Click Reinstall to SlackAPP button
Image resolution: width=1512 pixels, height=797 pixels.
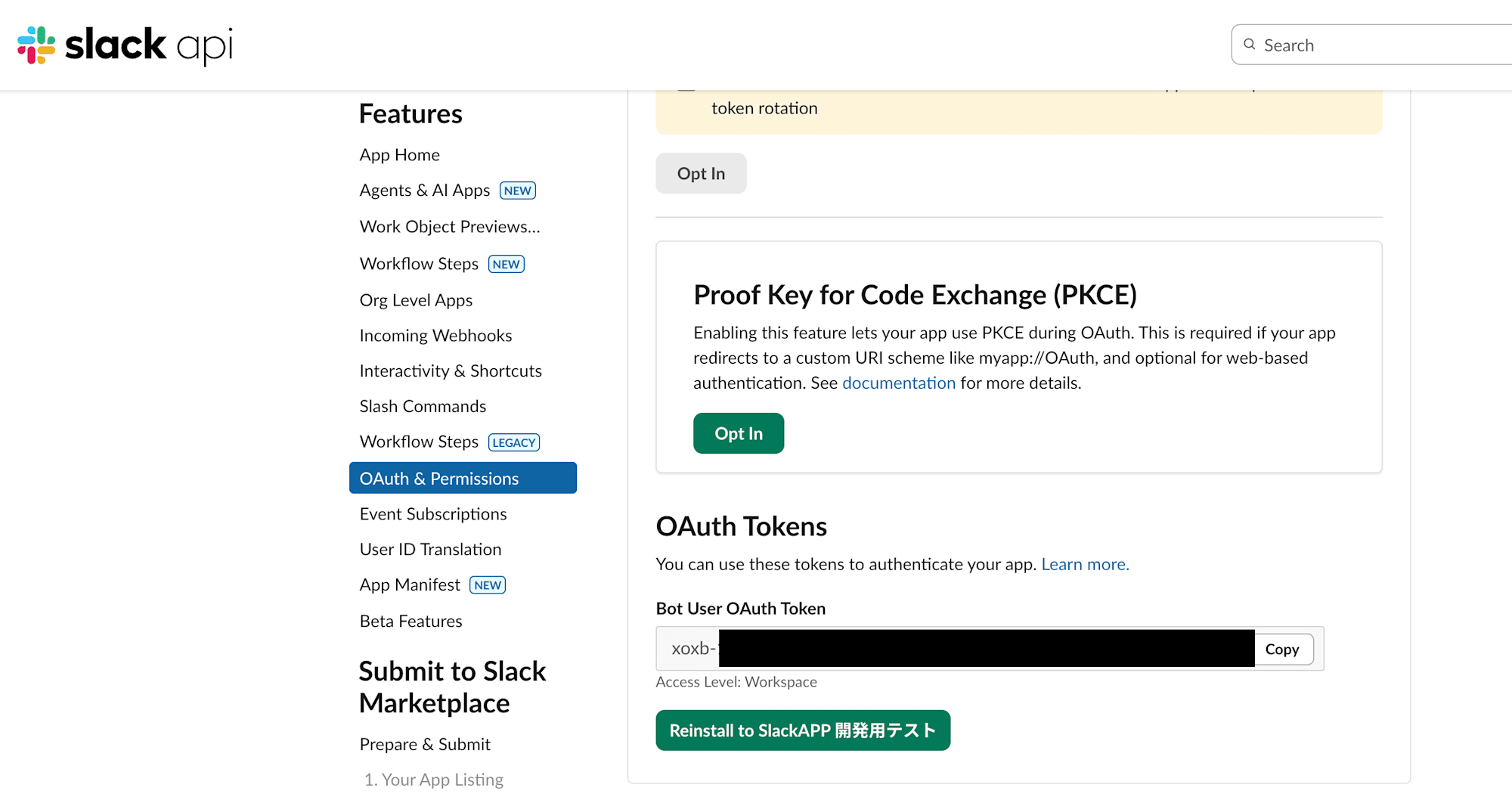pyautogui.click(x=802, y=730)
